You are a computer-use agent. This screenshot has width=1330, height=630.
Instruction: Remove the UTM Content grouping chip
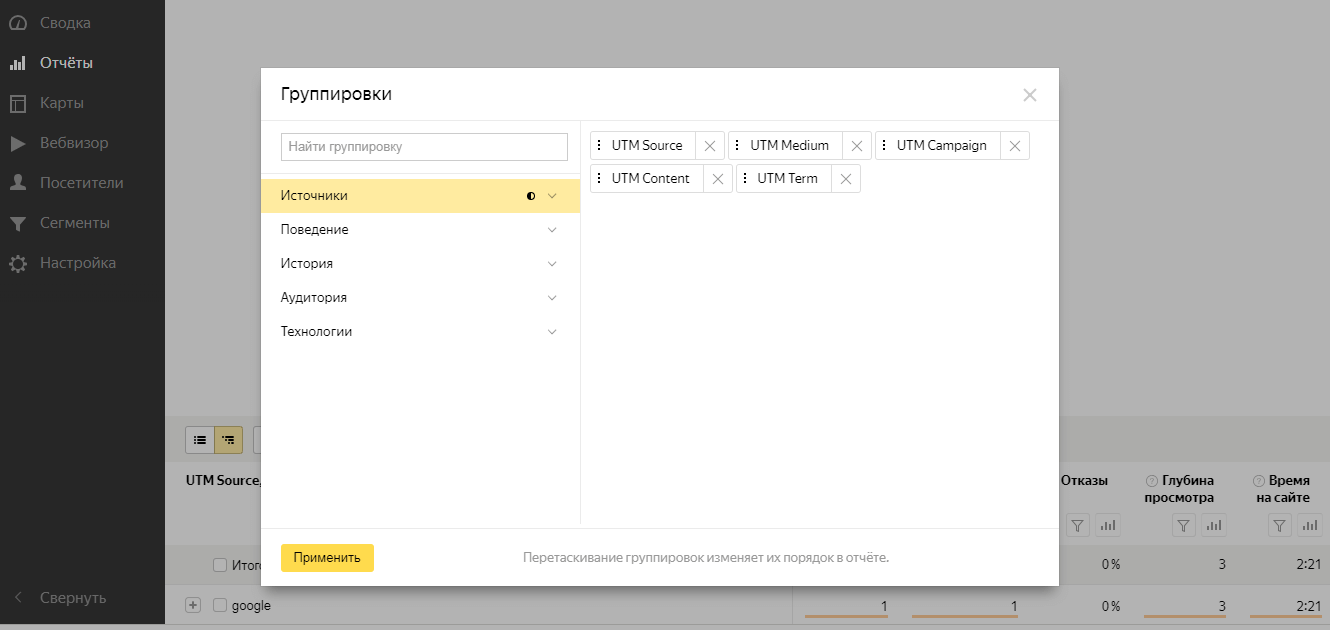[x=718, y=179]
